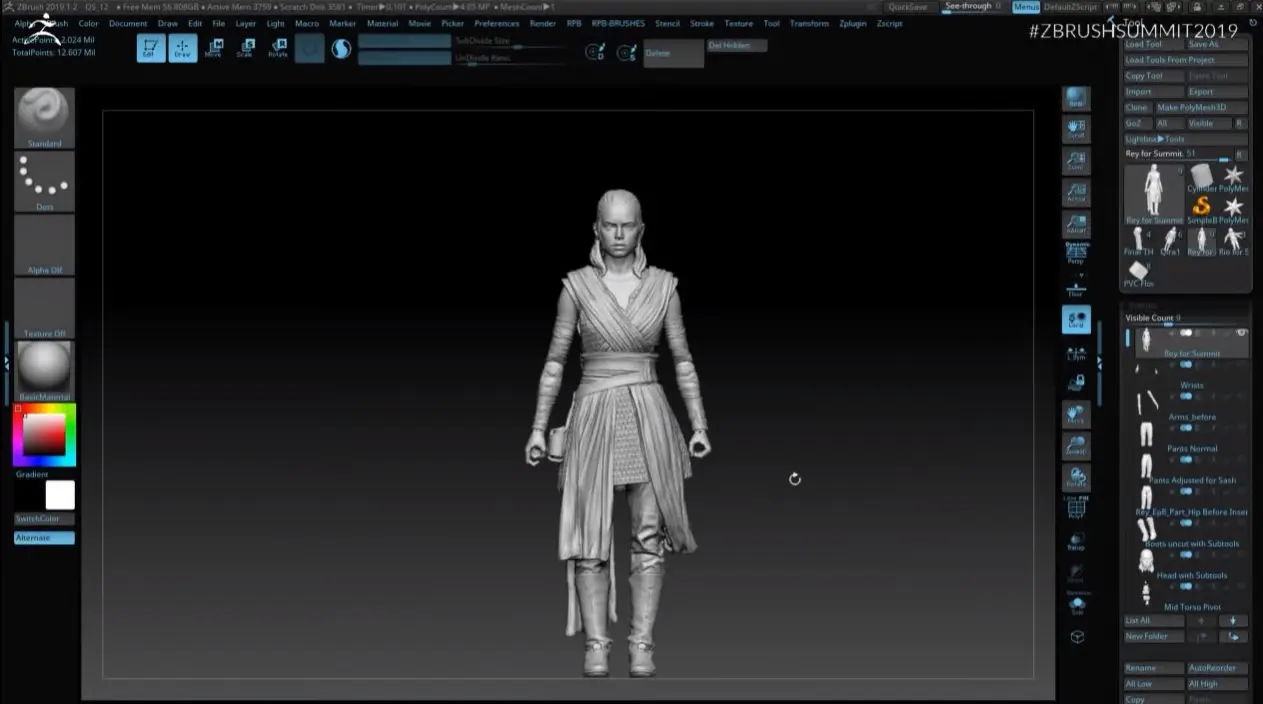Open the Zplugin menu
1263x704 pixels.
click(x=853, y=23)
